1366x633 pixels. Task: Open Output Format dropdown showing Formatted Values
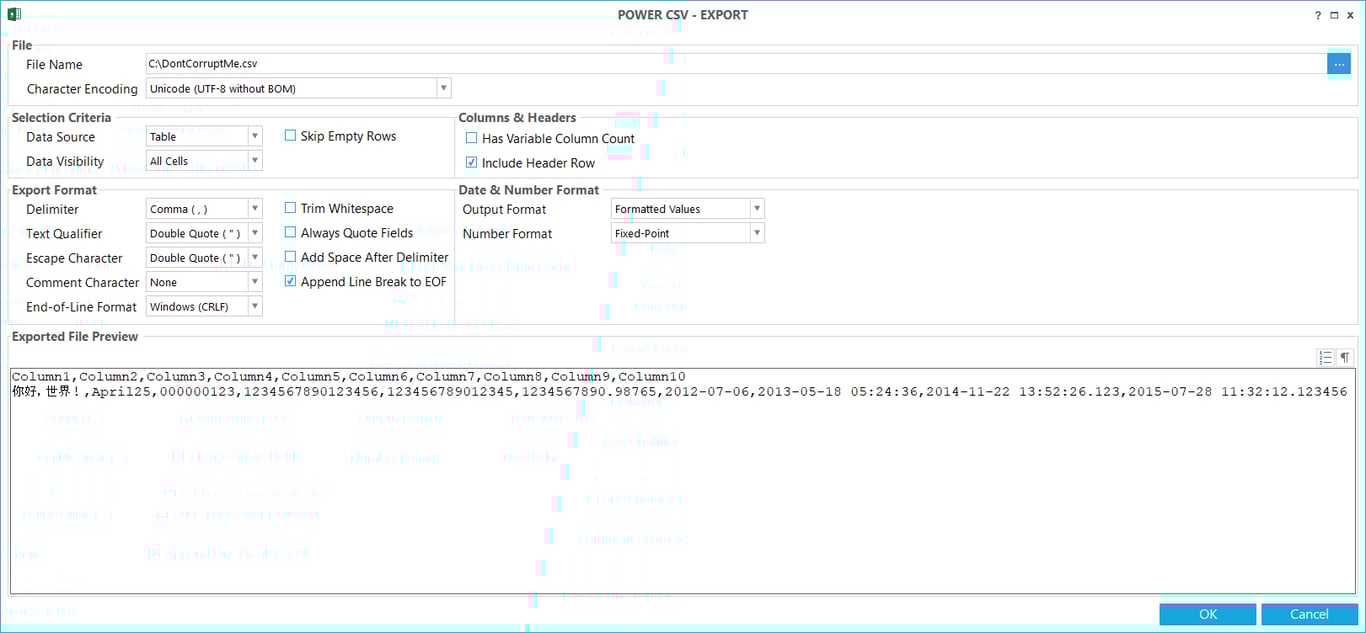coord(688,209)
